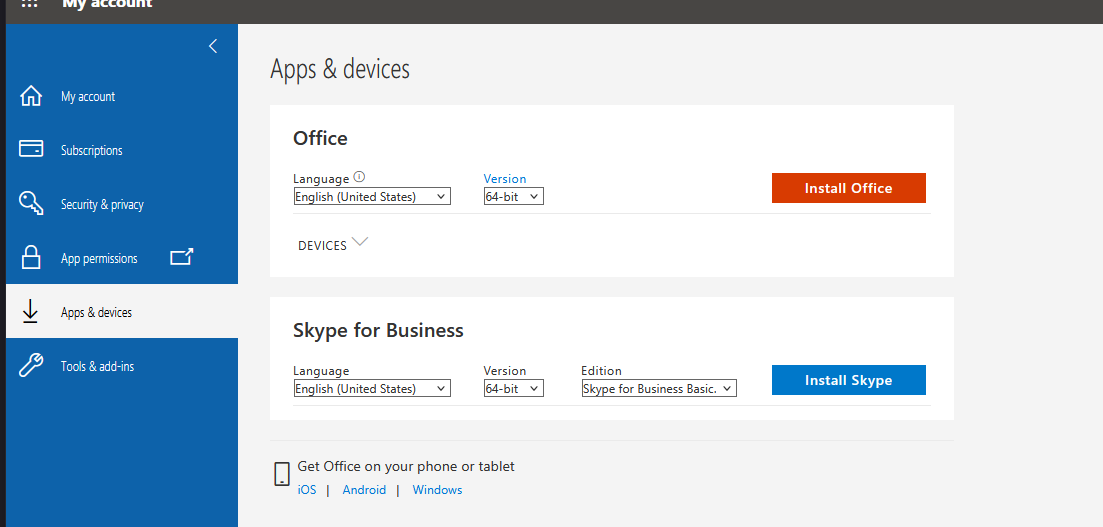Click Get Office on your phone or tablet text

tap(406, 466)
